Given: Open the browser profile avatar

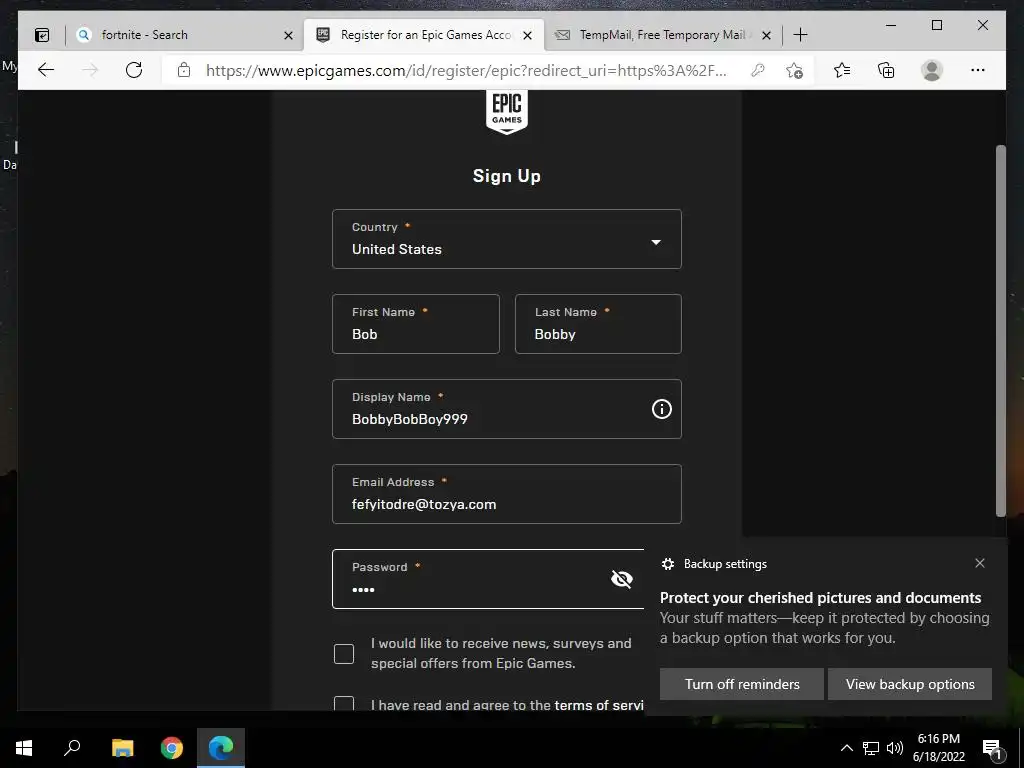Looking at the screenshot, I should click(x=932, y=70).
